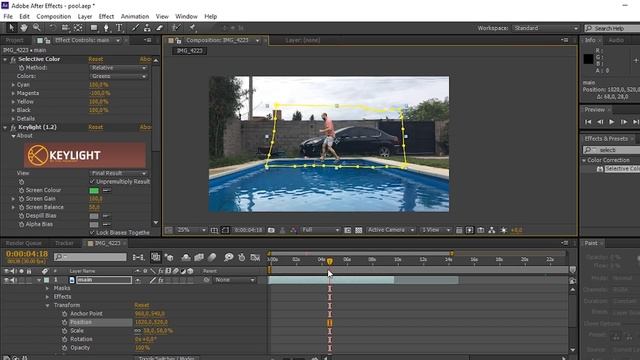Toggle Lock Biases Together checkbox
Screen dimensions: 640x360
coord(92,232)
